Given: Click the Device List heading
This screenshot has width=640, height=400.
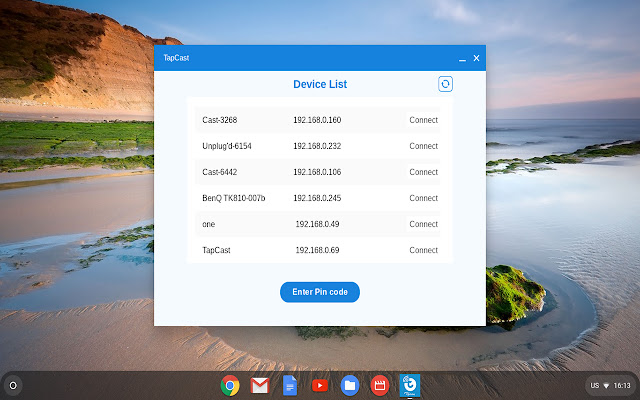Looking at the screenshot, I should tap(320, 84).
